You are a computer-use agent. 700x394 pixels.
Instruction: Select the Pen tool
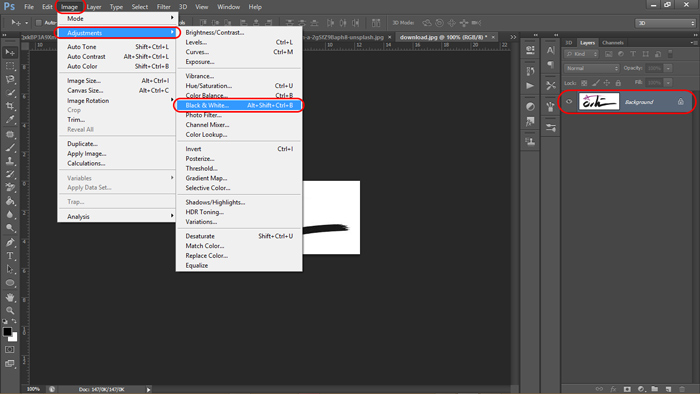click(10, 242)
